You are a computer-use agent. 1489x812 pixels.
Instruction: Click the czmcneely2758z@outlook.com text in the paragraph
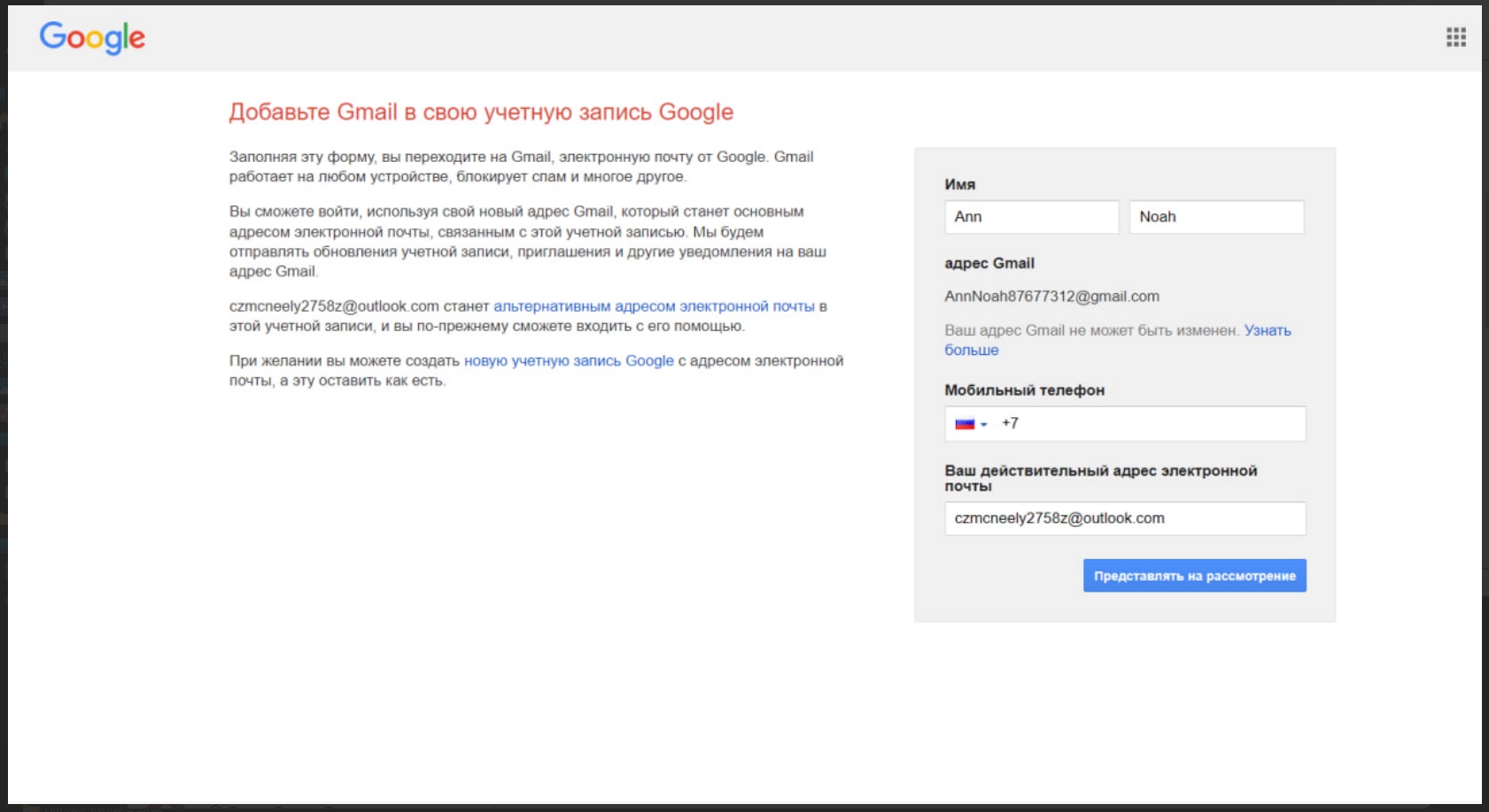[334, 306]
